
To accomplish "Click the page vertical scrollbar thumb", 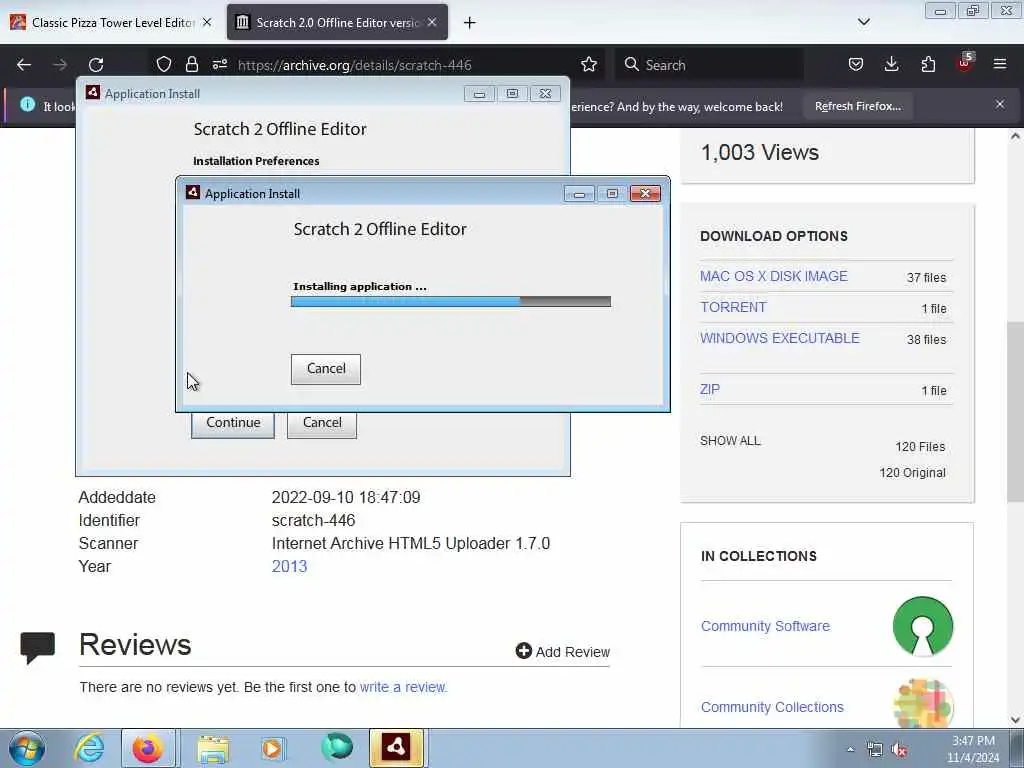I will pos(1015,411).
